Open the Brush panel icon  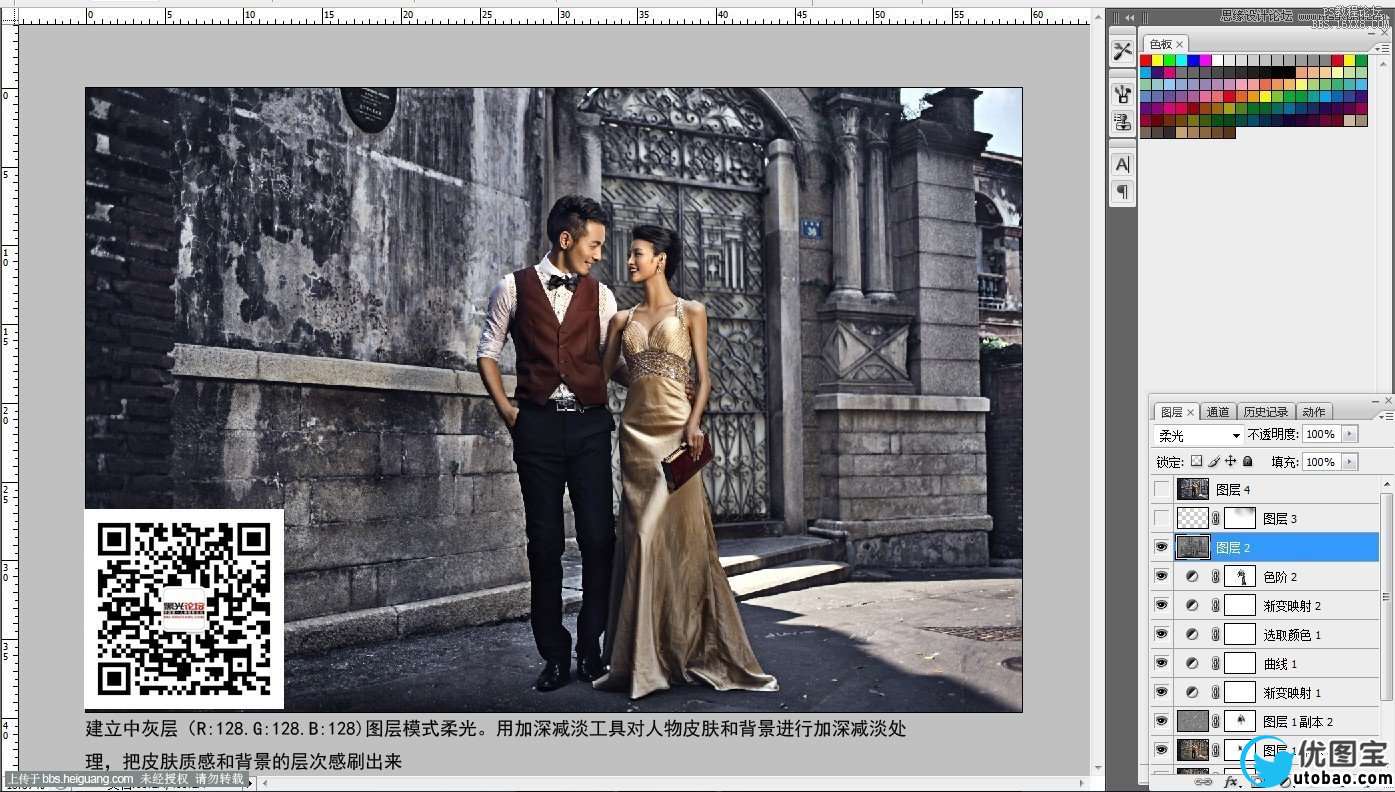(1123, 94)
